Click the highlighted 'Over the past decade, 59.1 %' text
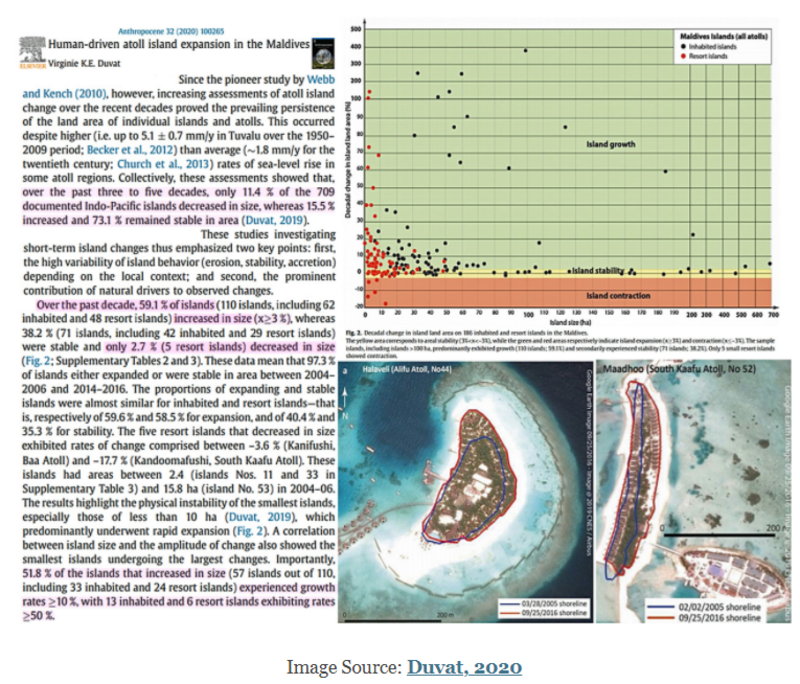The image size is (800, 684). pos(125,305)
